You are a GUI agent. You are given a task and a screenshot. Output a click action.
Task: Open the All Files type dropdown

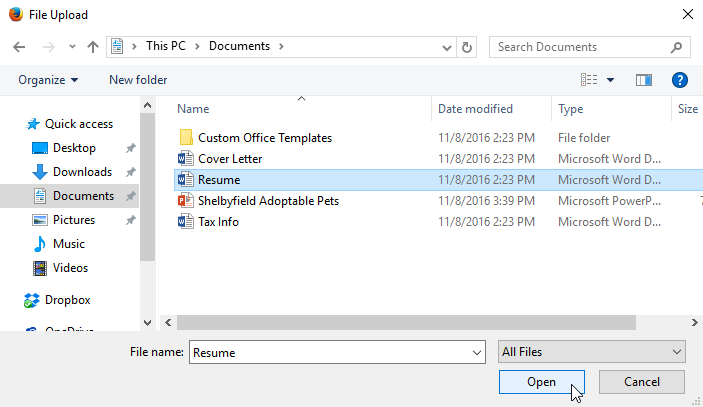592,352
